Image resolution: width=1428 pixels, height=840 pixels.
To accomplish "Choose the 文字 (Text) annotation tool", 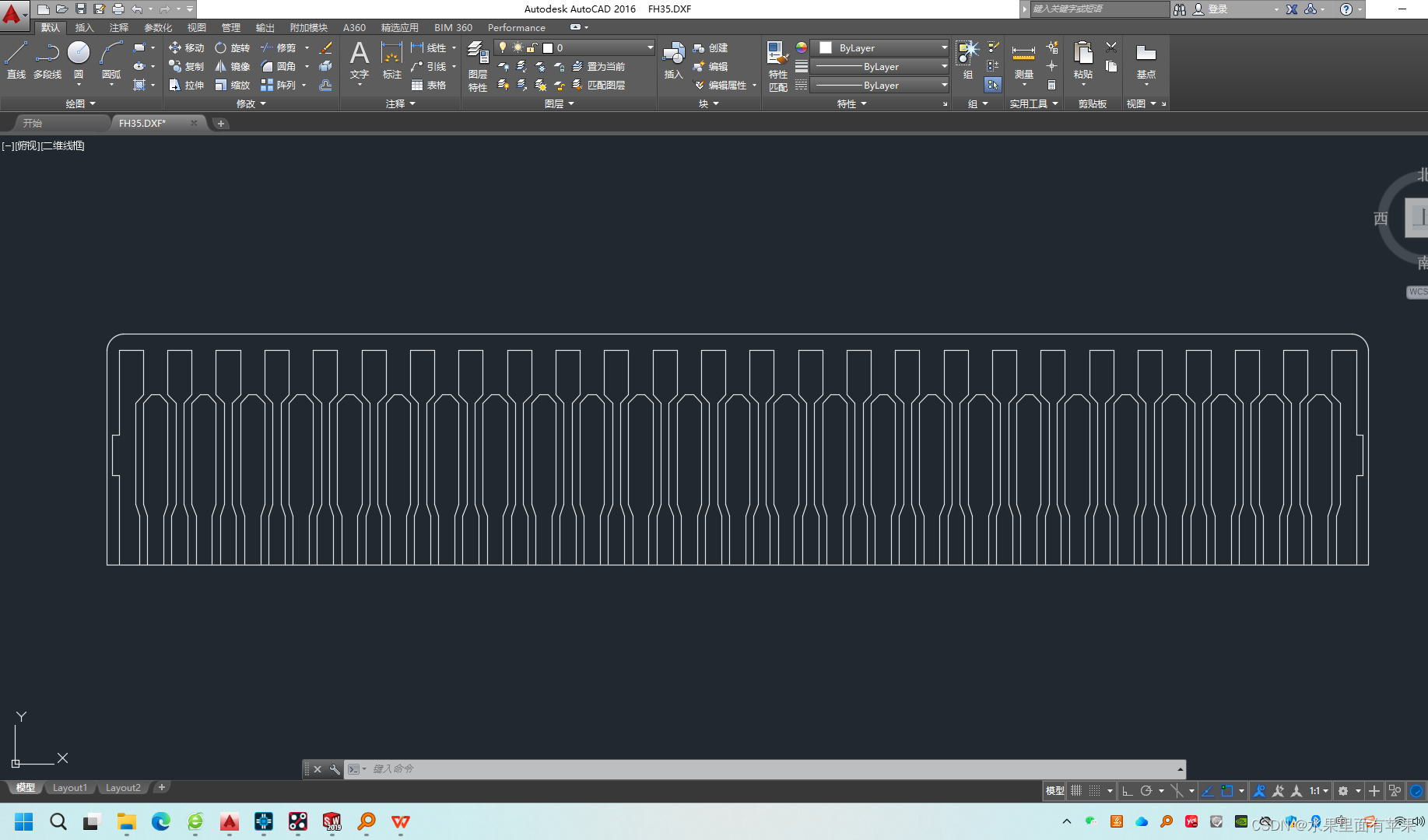I will click(x=359, y=61).
